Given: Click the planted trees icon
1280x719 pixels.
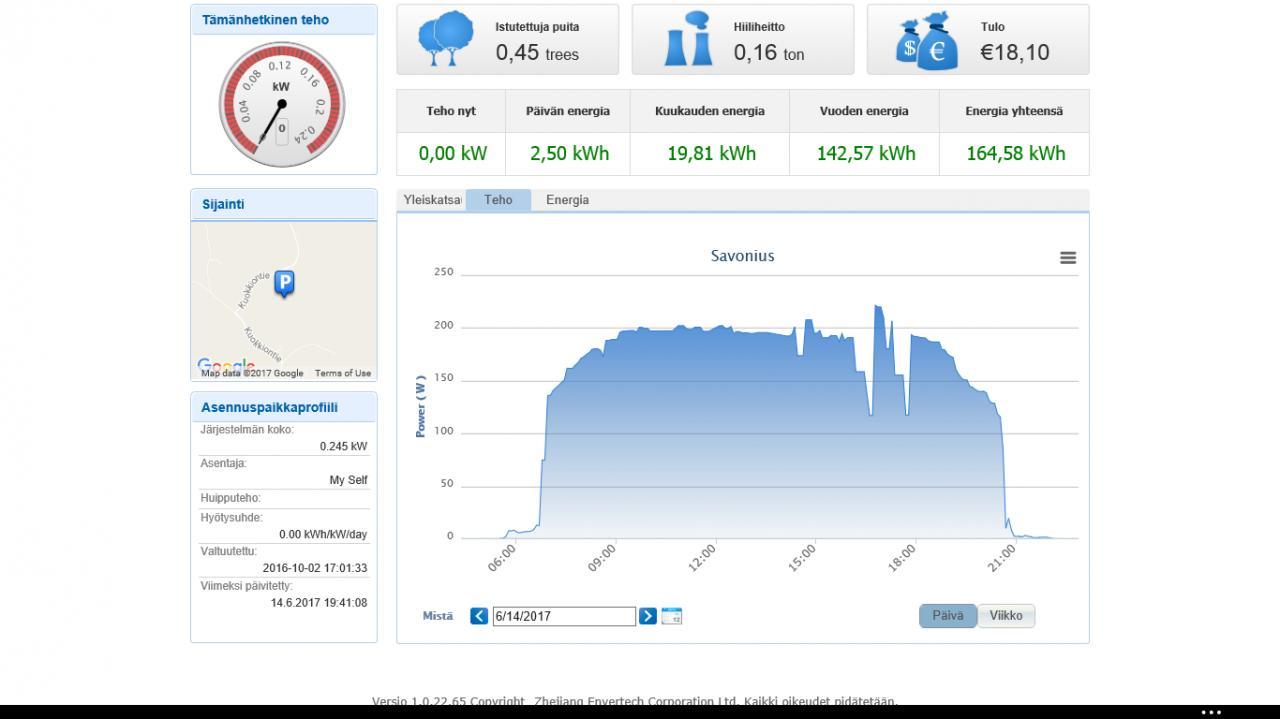Looking at the screenshot, I should coord(445,39).
